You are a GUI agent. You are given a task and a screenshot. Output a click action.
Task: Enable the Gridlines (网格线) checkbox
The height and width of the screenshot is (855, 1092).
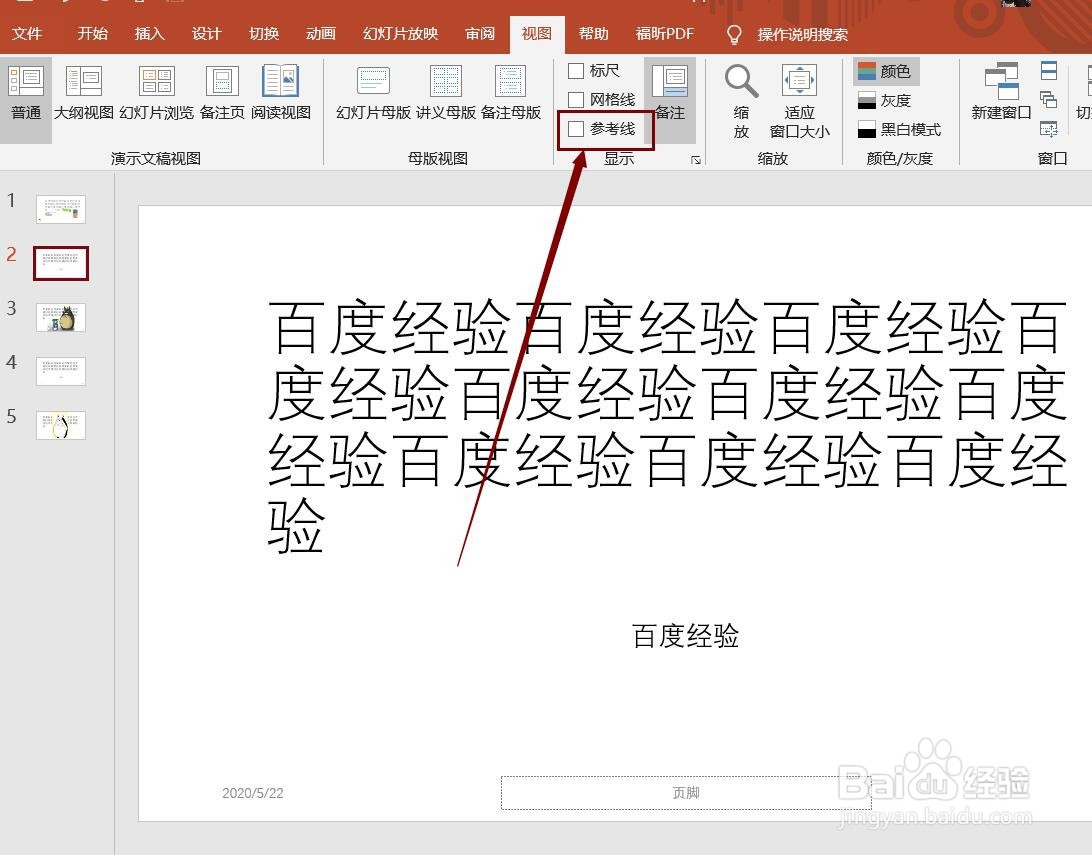point(576,100)
